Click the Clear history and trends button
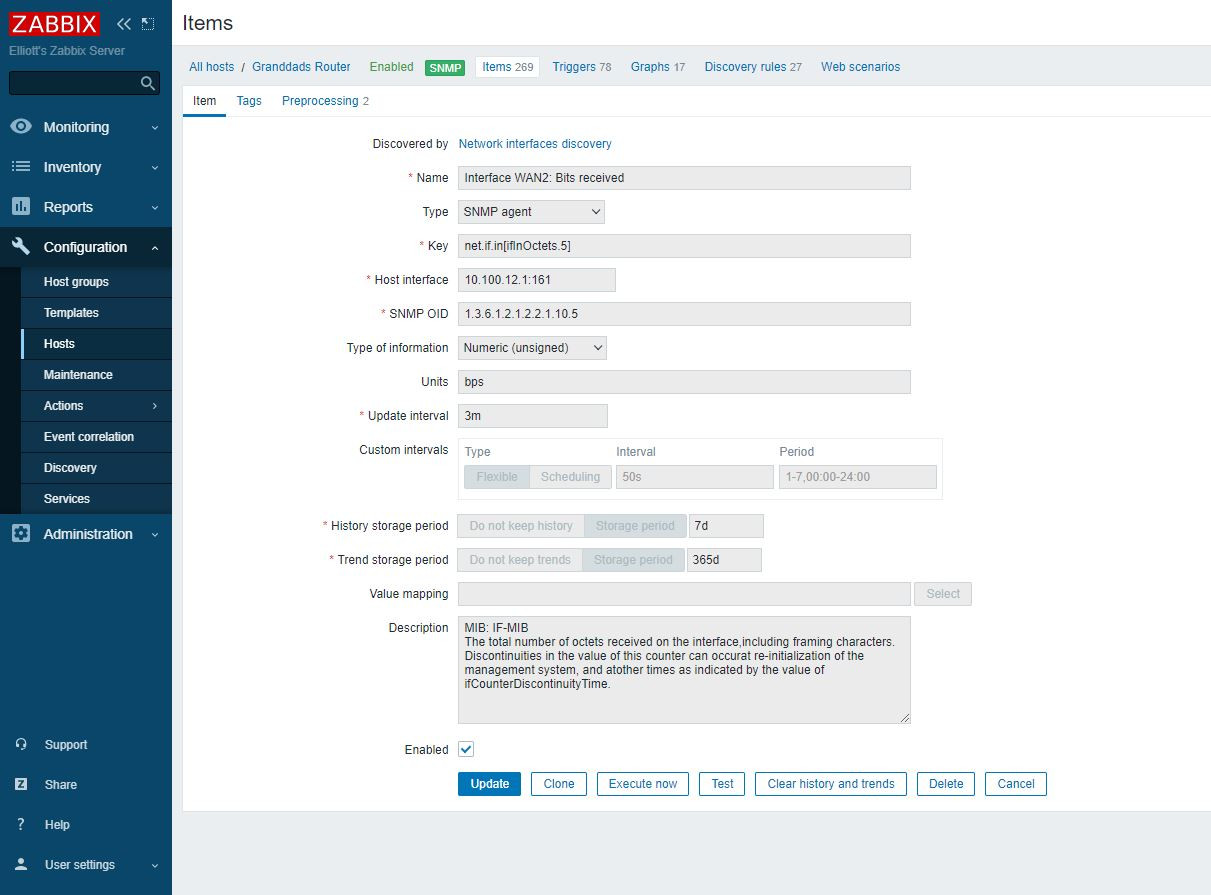Screen dimensions: 1211x895 point(830,783)
